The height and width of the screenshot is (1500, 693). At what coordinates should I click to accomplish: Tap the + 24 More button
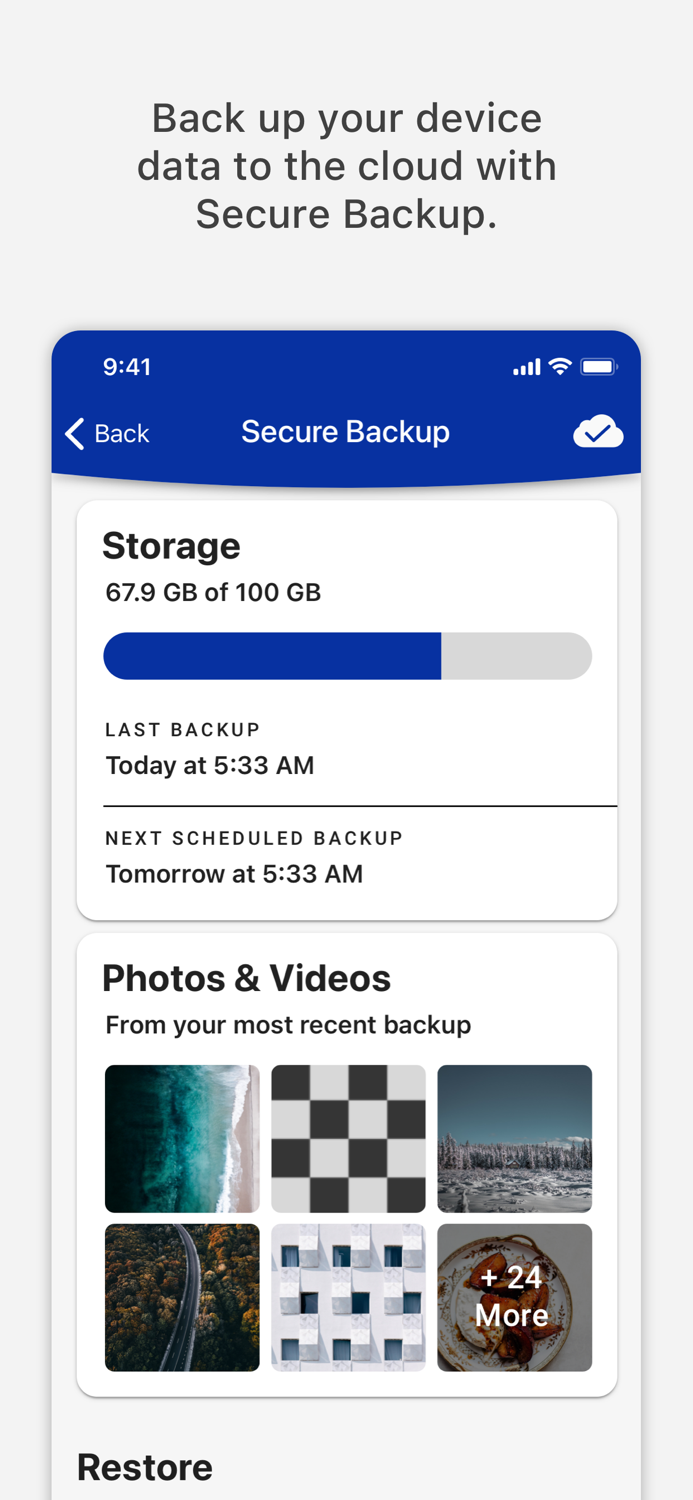[514, 1297]
